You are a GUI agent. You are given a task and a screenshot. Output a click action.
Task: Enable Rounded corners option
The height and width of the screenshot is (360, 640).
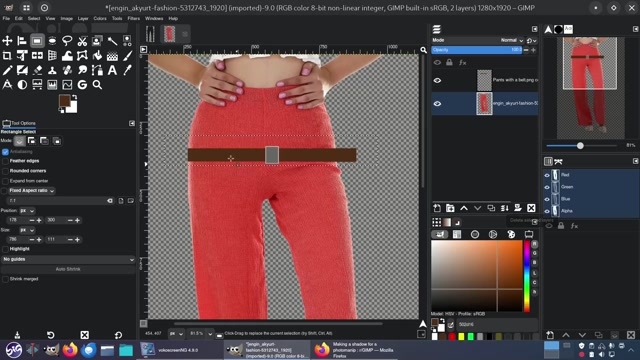[5, 171]
